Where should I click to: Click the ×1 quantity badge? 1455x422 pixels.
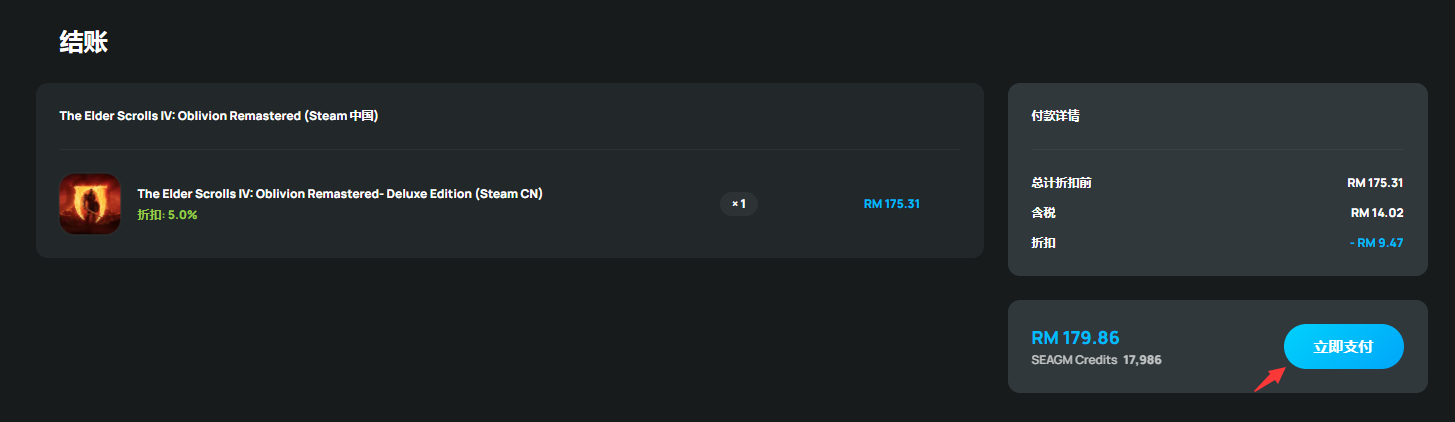tap(739, 204)
